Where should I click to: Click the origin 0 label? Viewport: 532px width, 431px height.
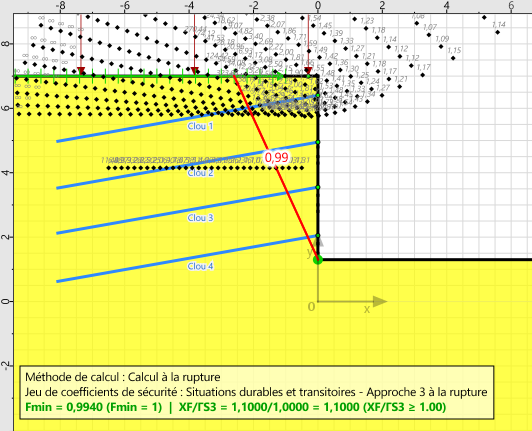(x=311, y=307)
